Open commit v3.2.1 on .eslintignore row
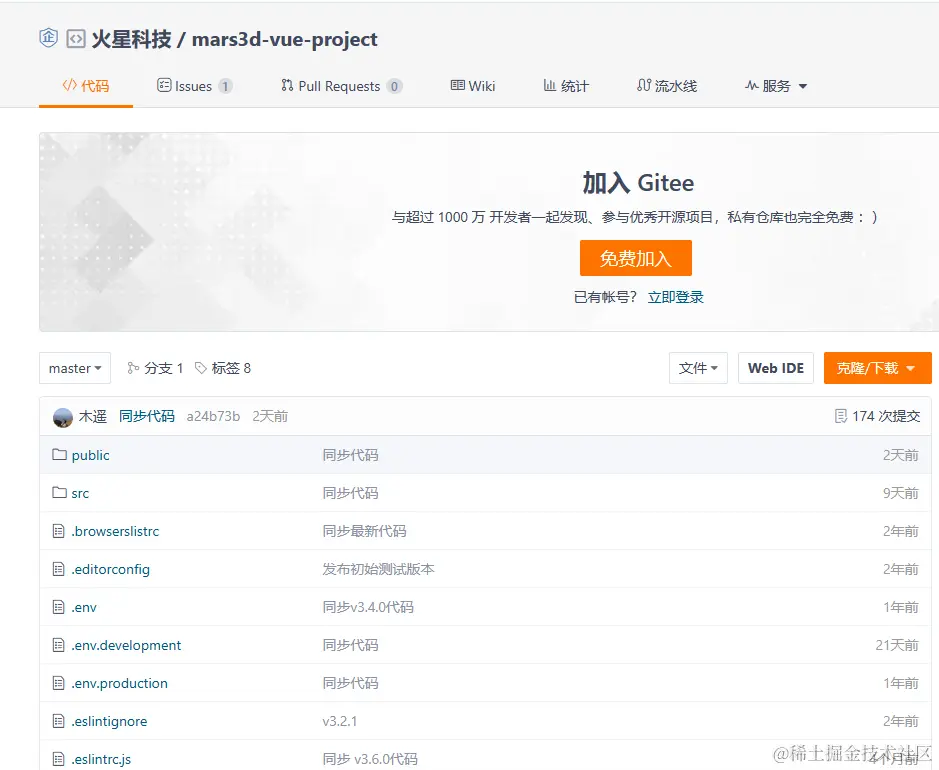Image resolution: width=939 pixels, height=770 pixels. (x=340, y=722)
